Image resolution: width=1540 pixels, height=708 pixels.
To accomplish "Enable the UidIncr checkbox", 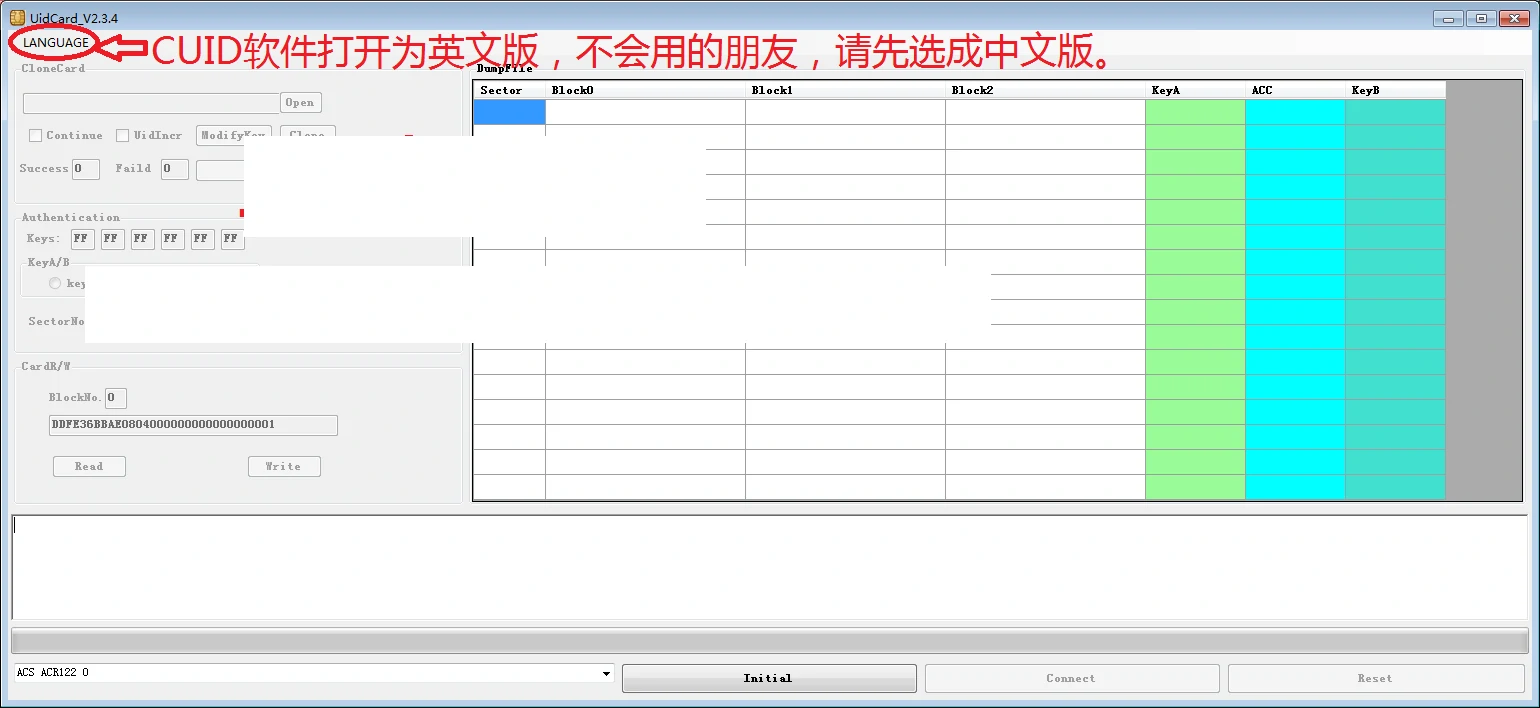I will pos(123,135).
